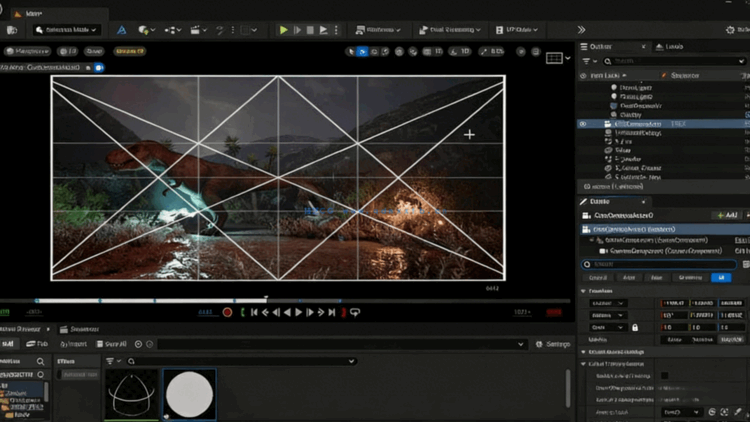Image resolution: width=750 pixels, height=422 pixels.
Task: Click the Show viewport flags button
Action: click(x=94, y=51)
